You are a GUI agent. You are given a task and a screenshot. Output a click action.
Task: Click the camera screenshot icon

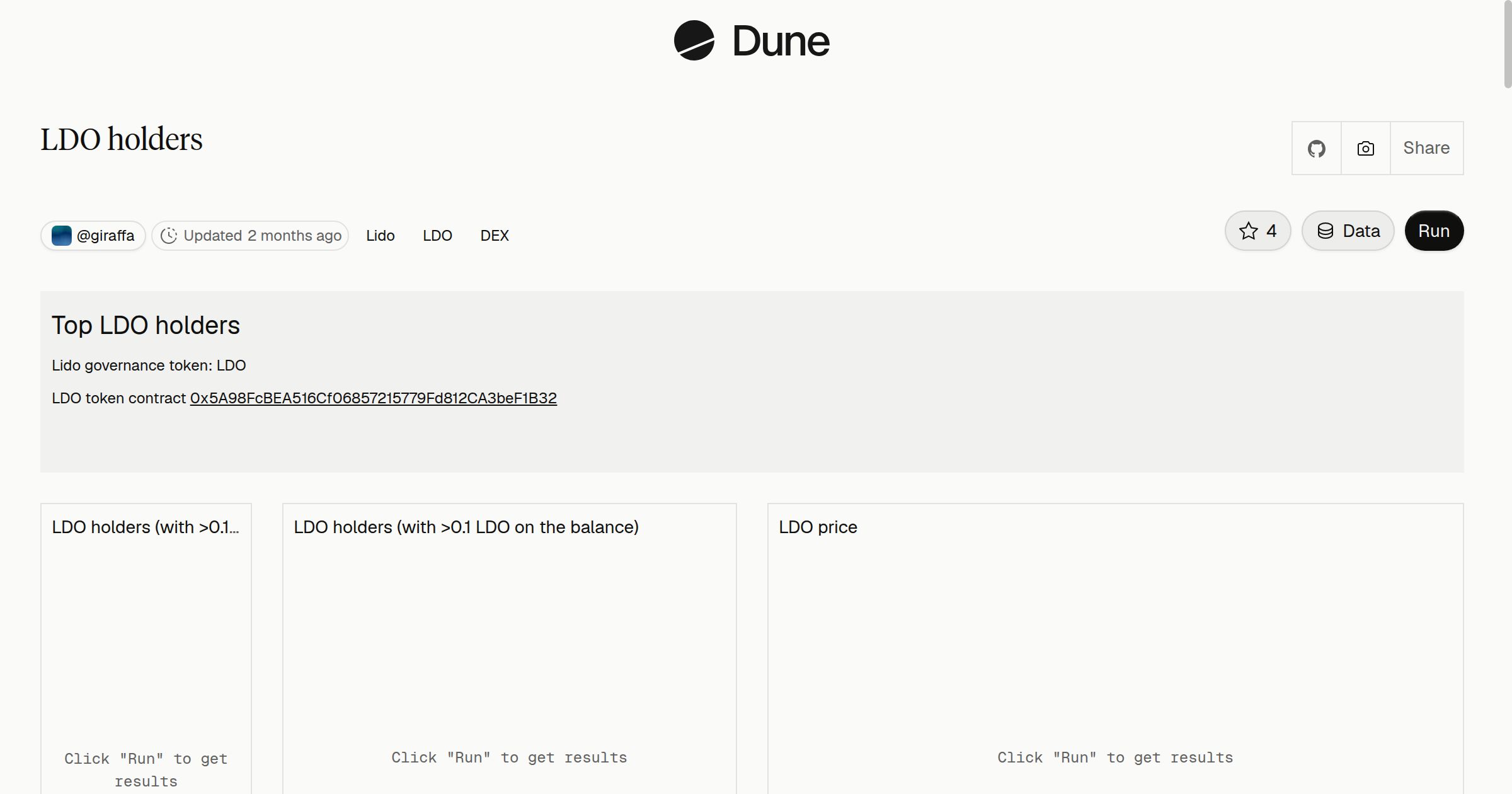pyautogui.click(x=1366, y=148)
